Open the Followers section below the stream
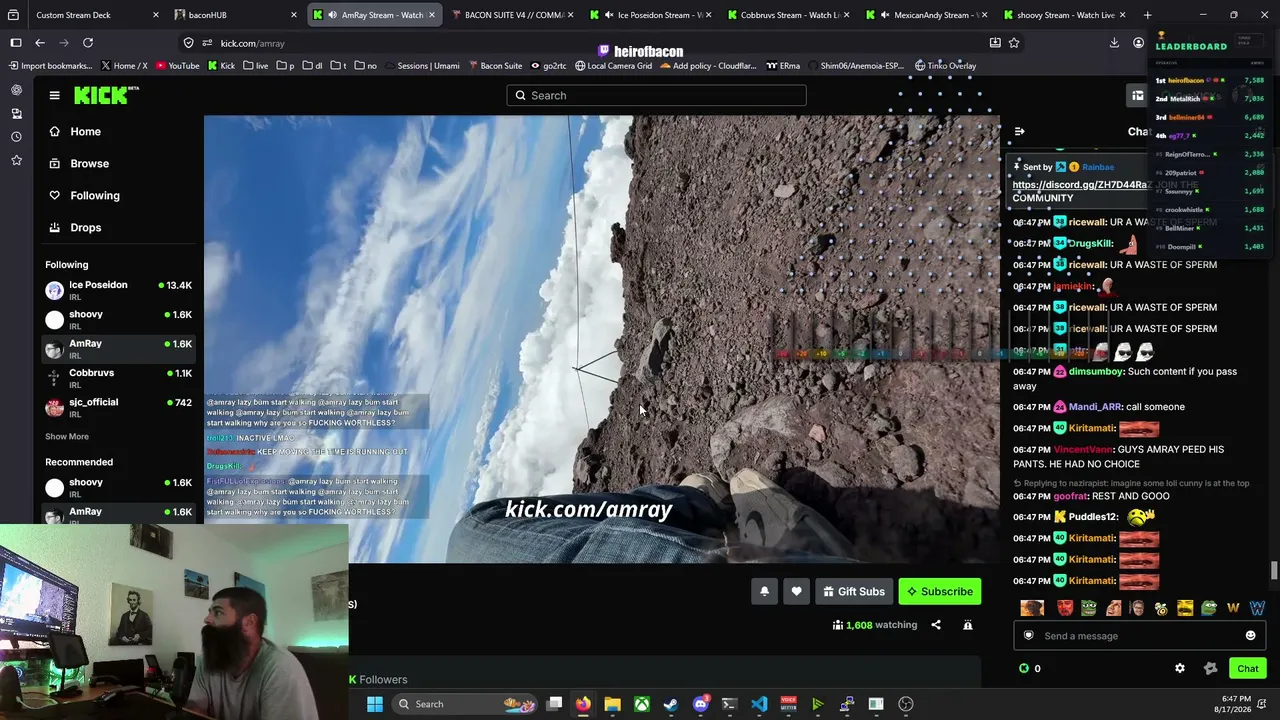The image size is (1280, 720). pyautogui.click(x=378, y=680)
